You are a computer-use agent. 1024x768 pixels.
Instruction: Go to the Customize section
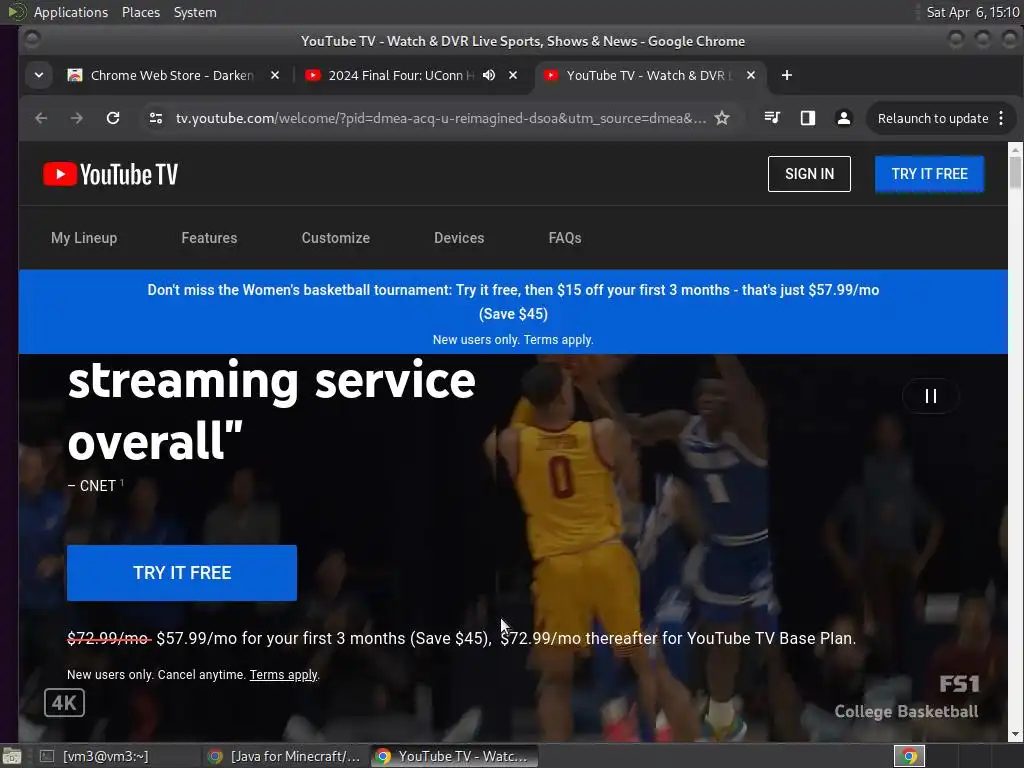336,238
